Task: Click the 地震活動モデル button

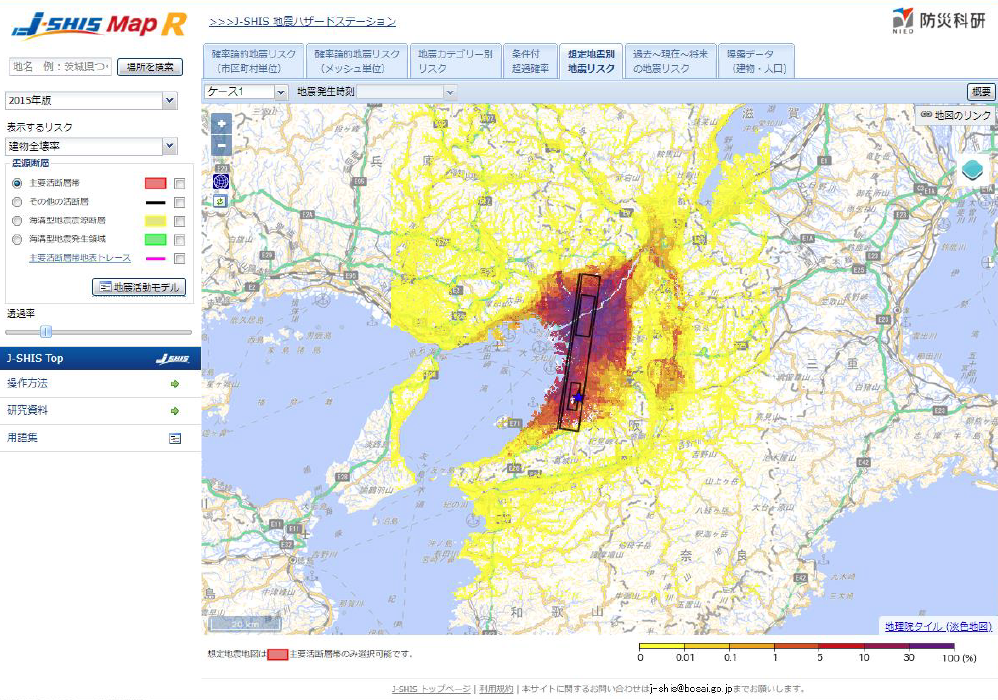Action: coord(139,287)
